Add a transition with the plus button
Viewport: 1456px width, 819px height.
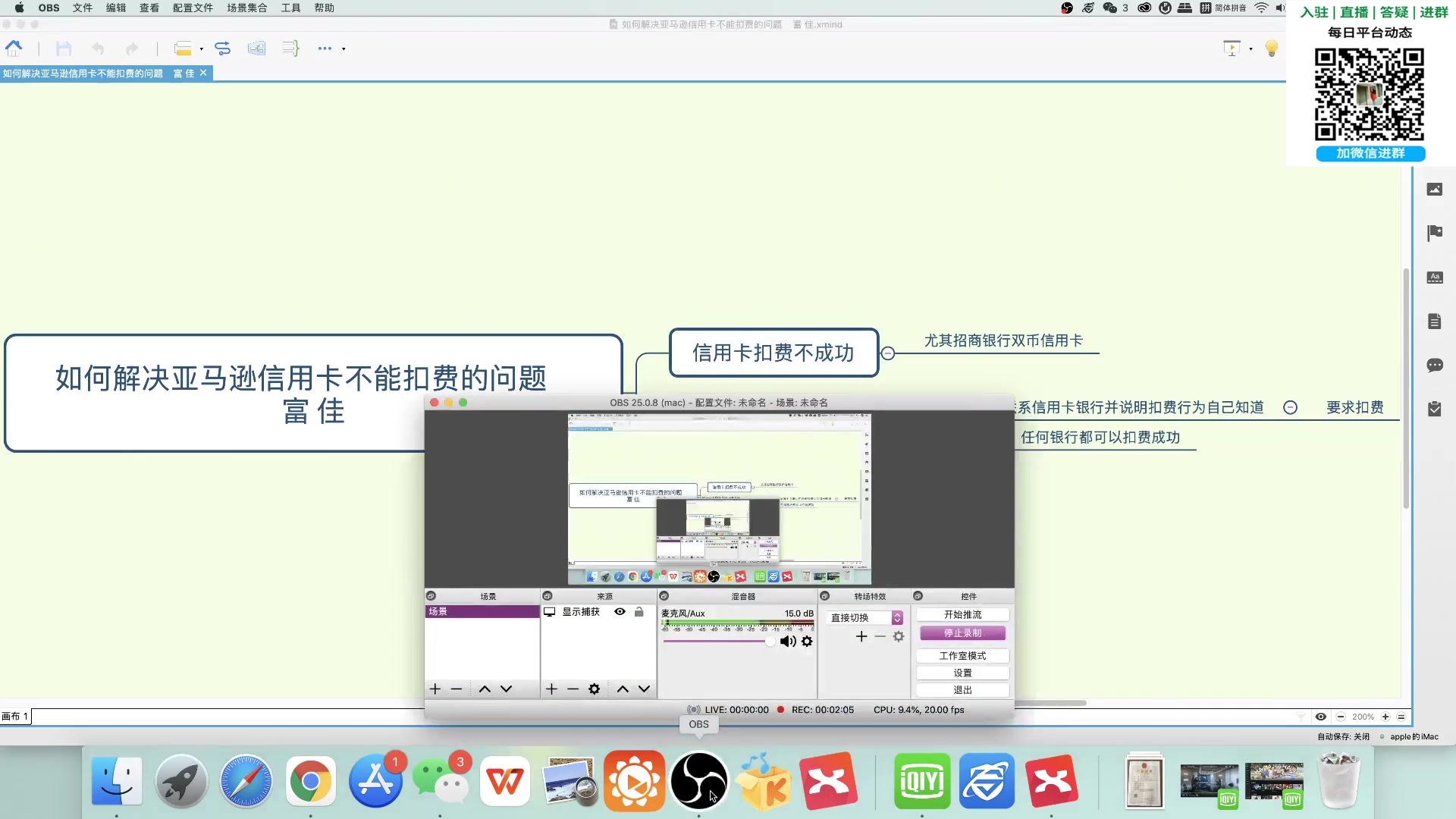tap(861, 636)
